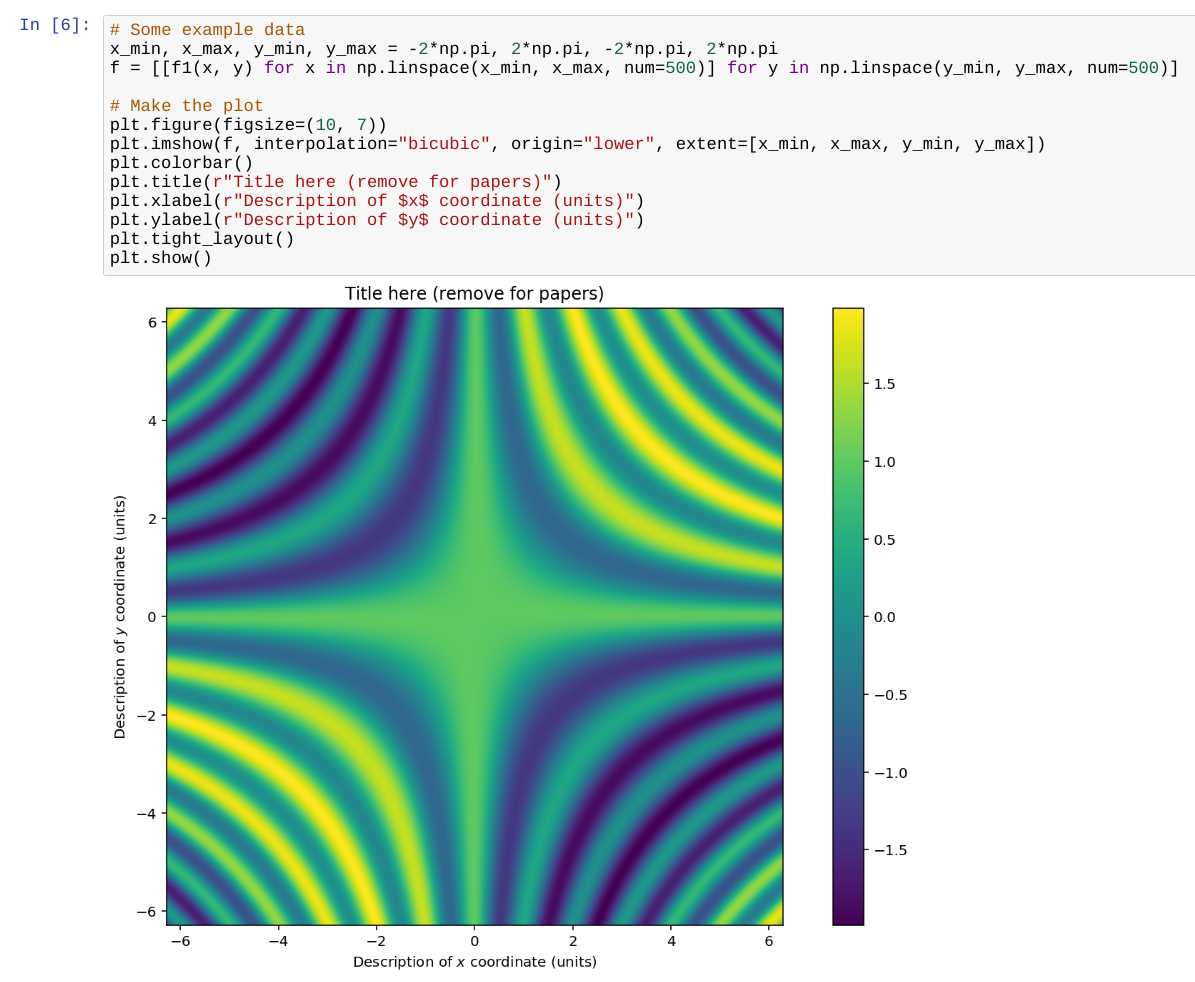
Task: Click the plt.imshow code line
Action: [x=577, y=144]
